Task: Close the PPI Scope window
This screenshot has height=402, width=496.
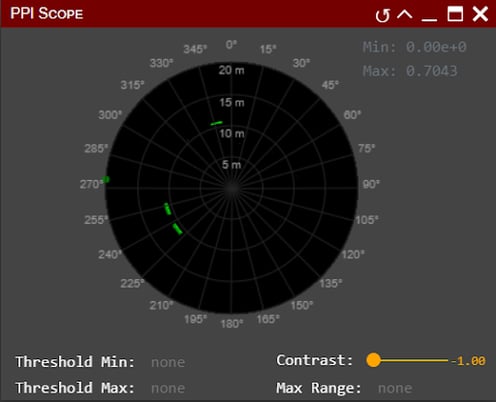Action: tap(480, 14)
